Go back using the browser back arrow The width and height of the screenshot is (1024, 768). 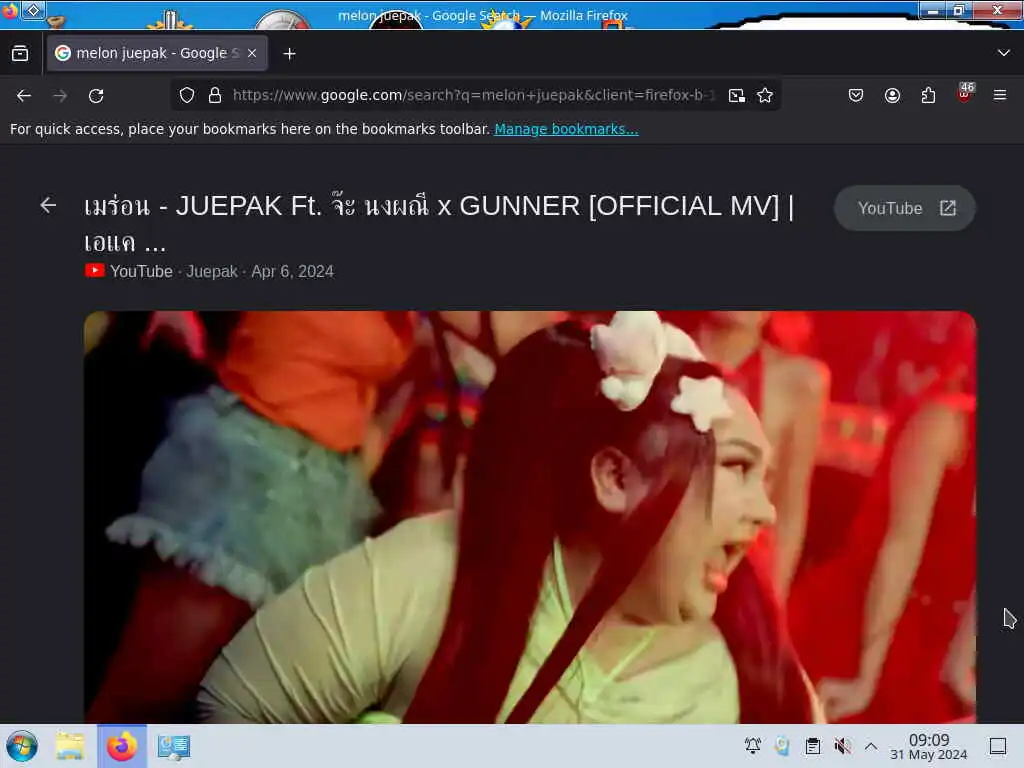[x=24, y=96]
